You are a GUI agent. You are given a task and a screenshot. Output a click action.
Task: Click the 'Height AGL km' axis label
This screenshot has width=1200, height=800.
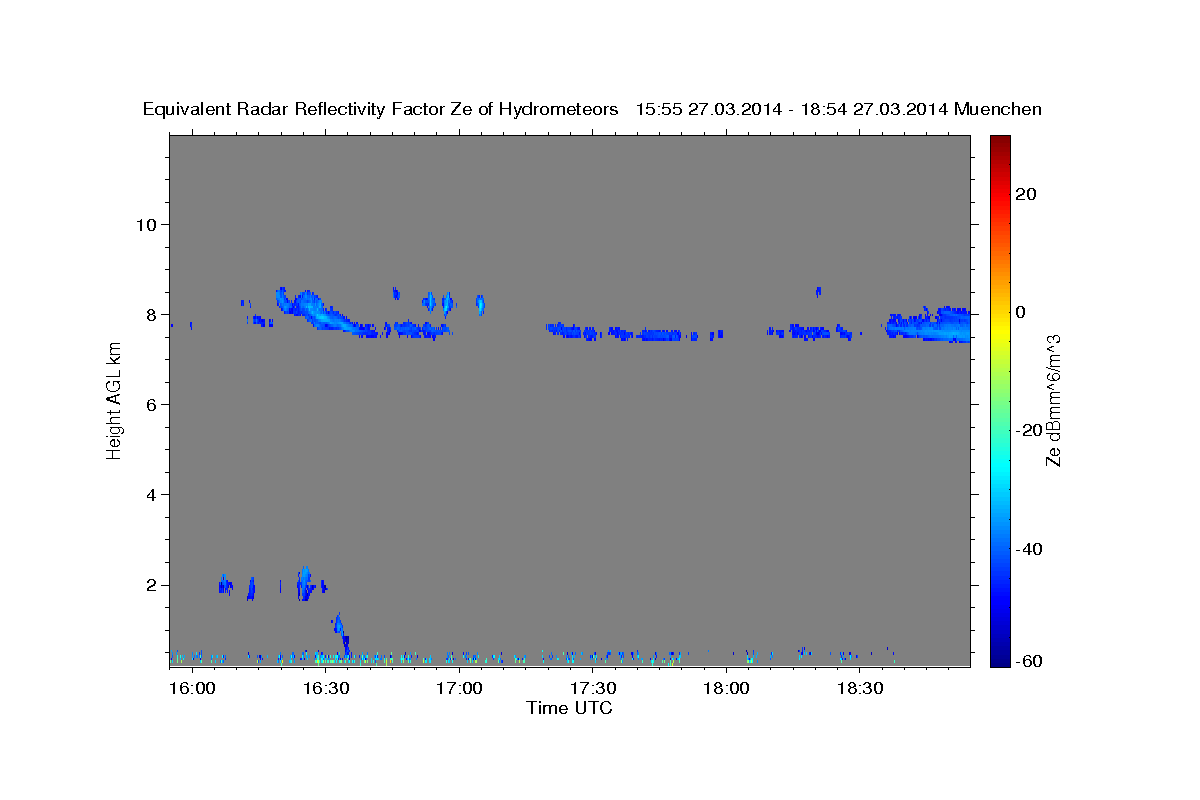pyautogui.click(x=114, y=399)
